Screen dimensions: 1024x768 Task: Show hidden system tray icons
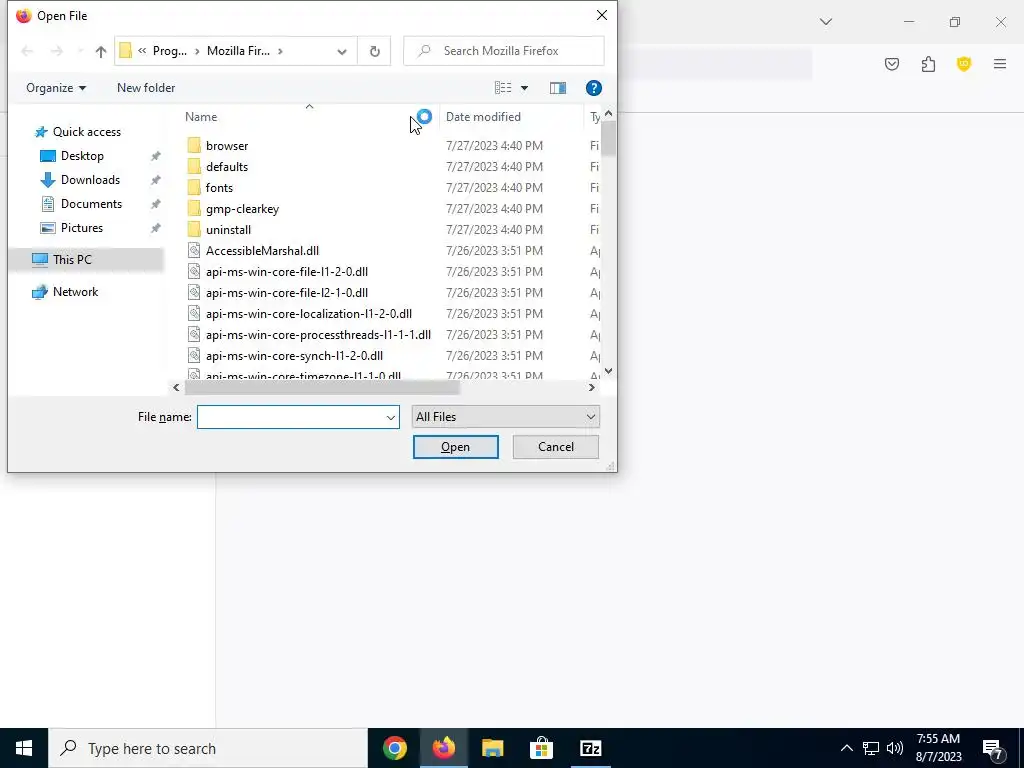(x=846, y=748)
